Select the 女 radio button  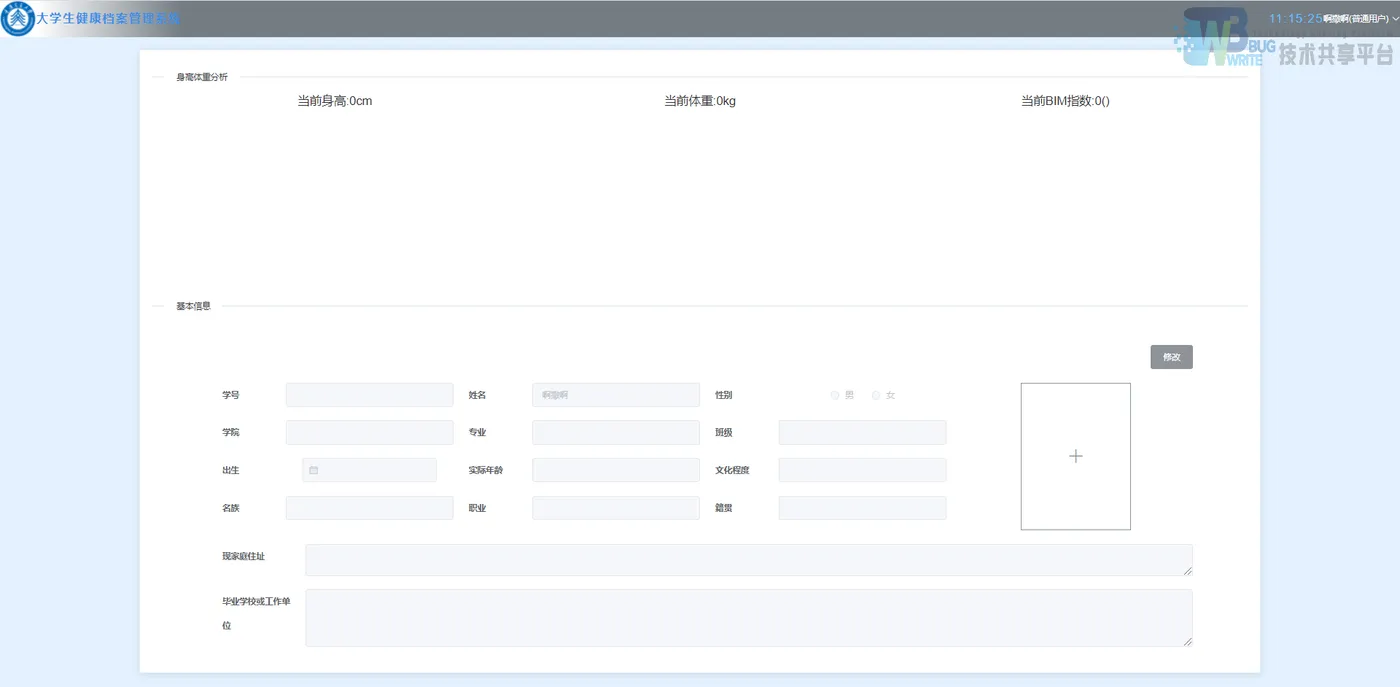(876, 395)
